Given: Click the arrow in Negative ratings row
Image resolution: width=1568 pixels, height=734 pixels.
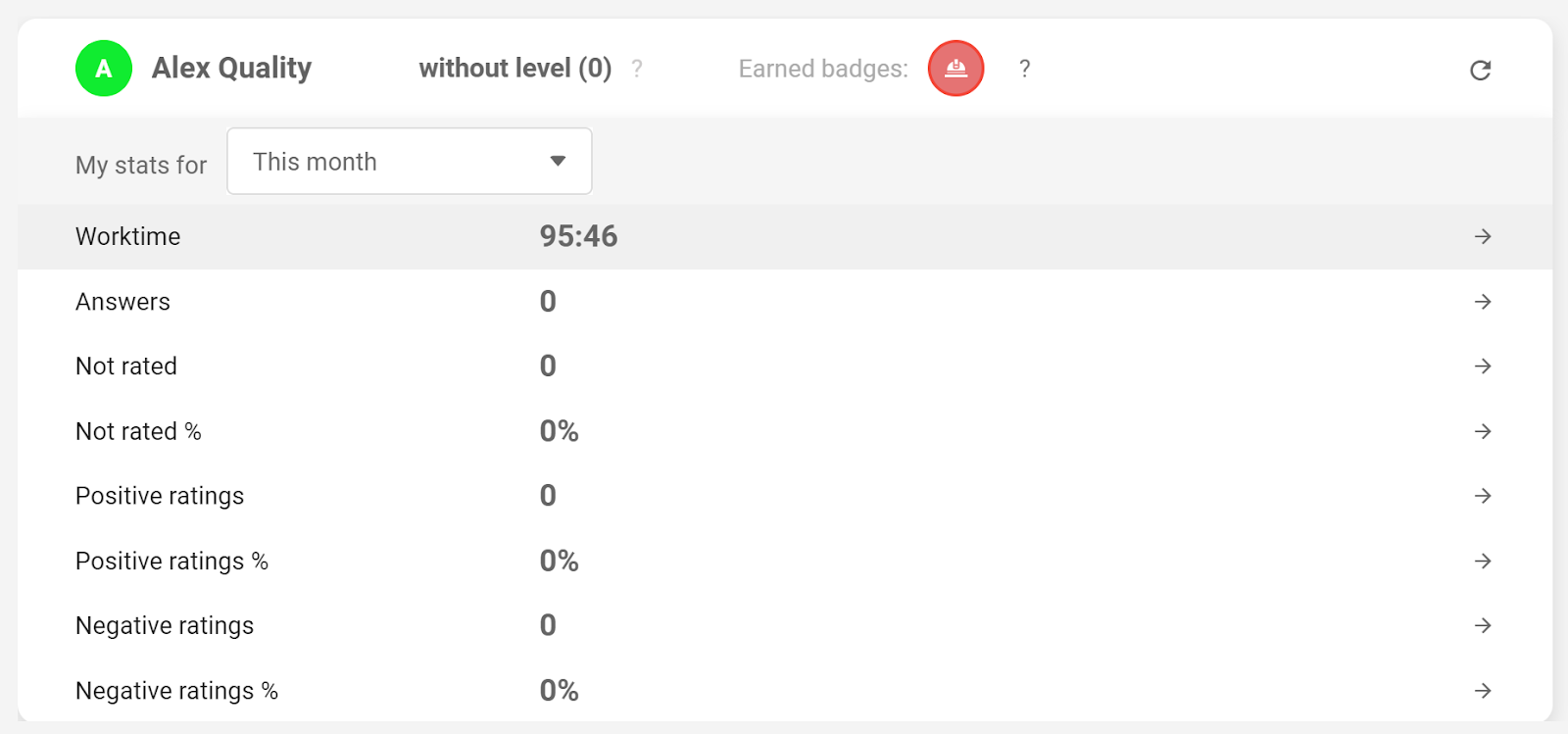Looking at the screenshot, I should (1483, 625).
